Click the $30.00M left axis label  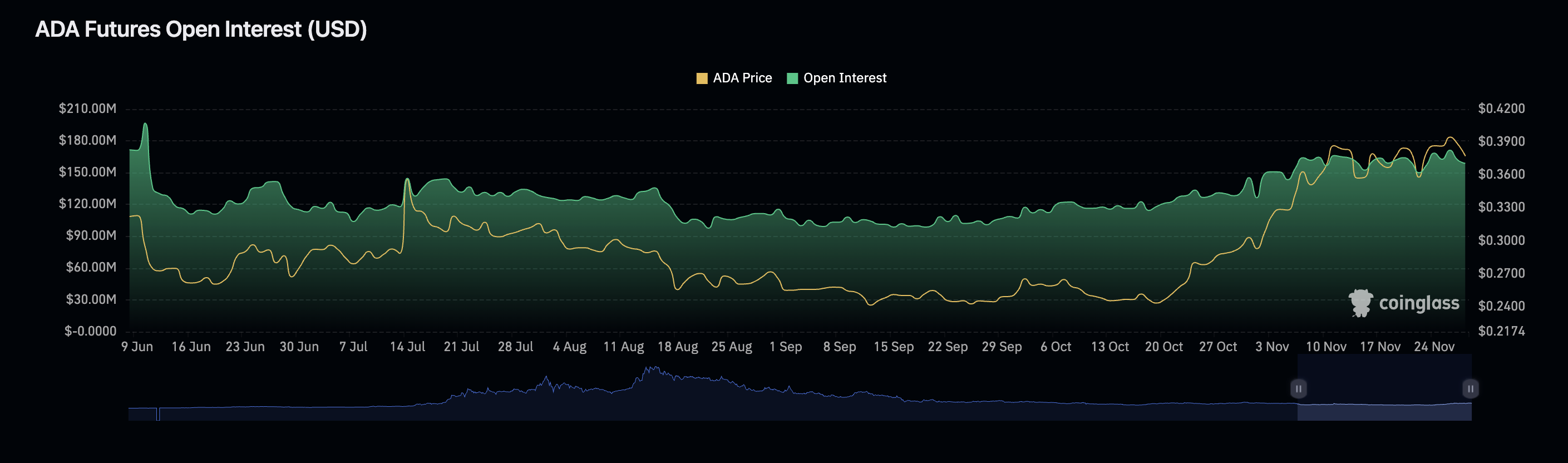click(x=91, y=299)
